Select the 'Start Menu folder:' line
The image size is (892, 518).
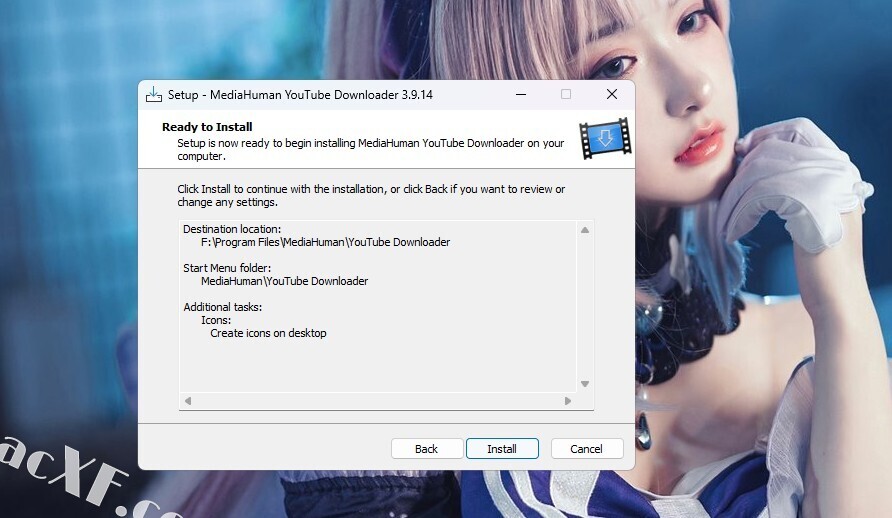click(227, 268)
